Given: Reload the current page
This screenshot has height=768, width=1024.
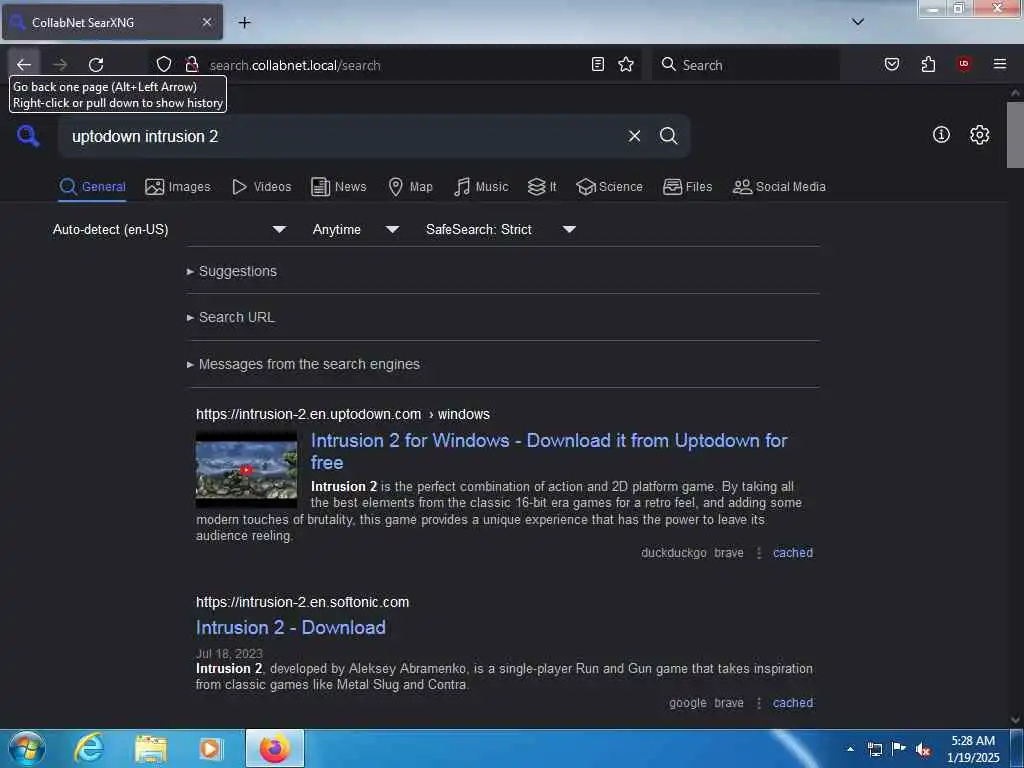Looking at the screenshot, I should tap(96, 64).
